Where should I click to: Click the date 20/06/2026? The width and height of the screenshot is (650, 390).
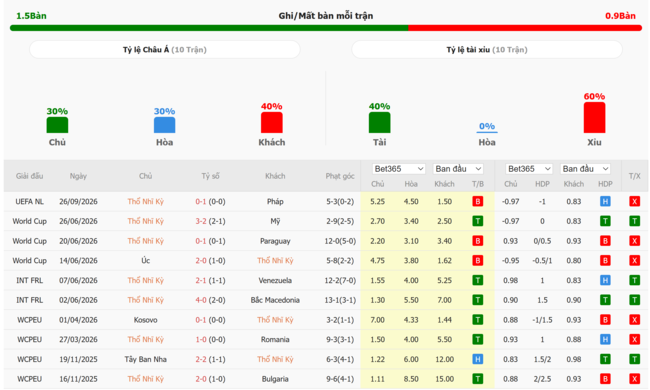(x=78, y=241)
